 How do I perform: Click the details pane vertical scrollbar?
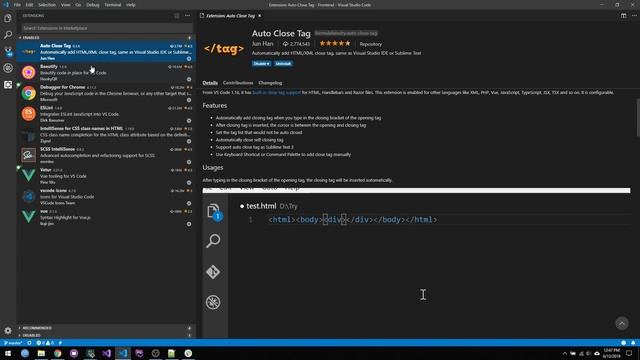click(638, 118)
